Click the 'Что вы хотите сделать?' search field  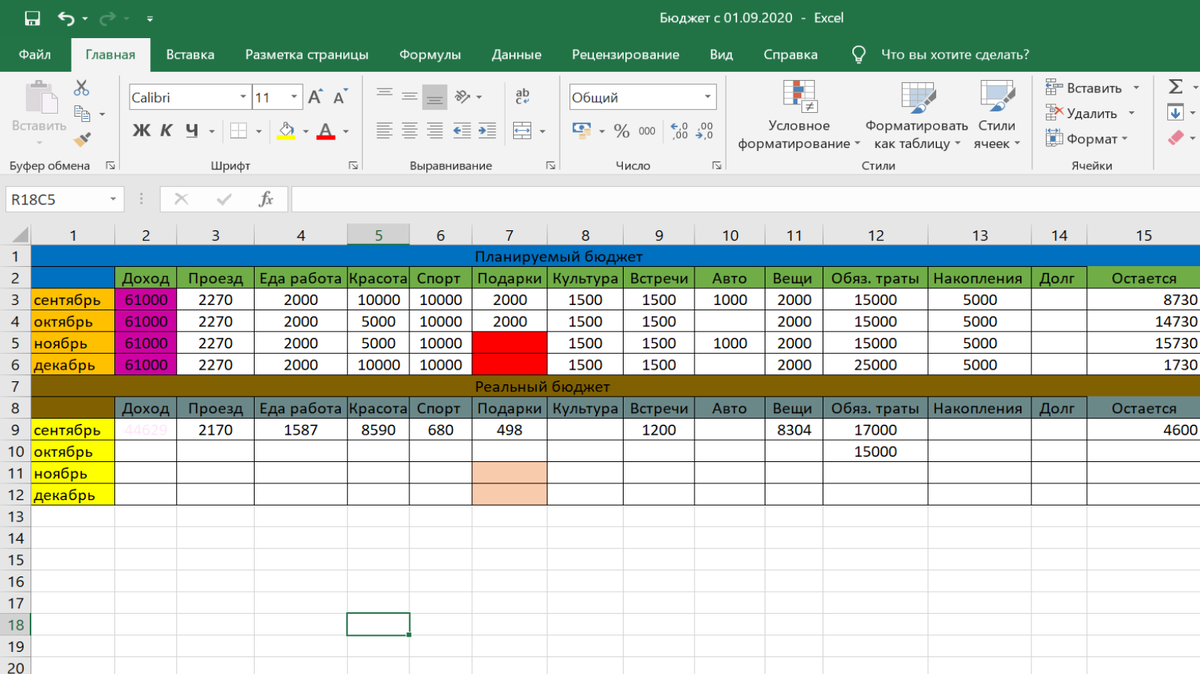955,54
